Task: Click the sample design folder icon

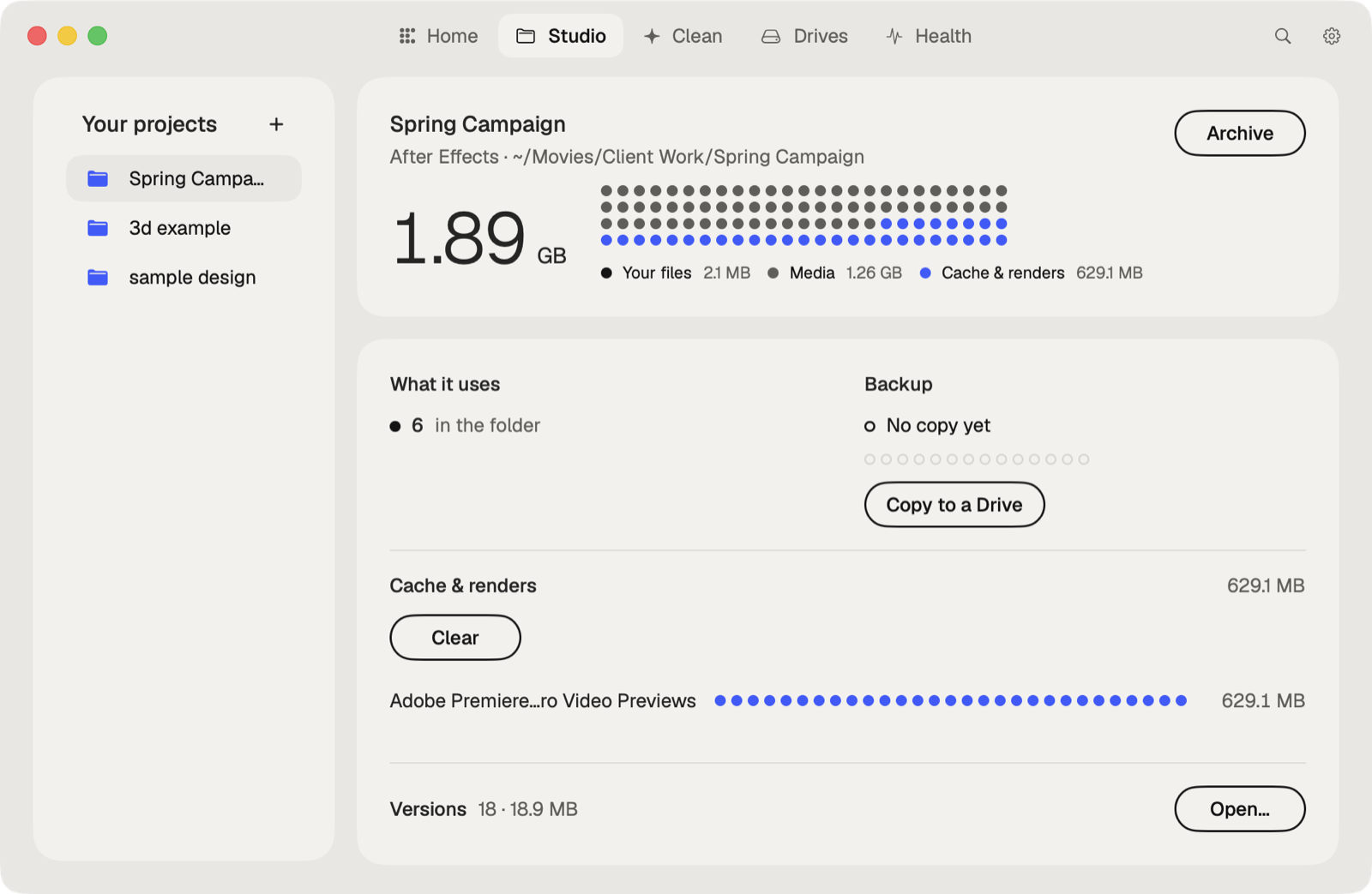Action: click(x=98, y=278)
